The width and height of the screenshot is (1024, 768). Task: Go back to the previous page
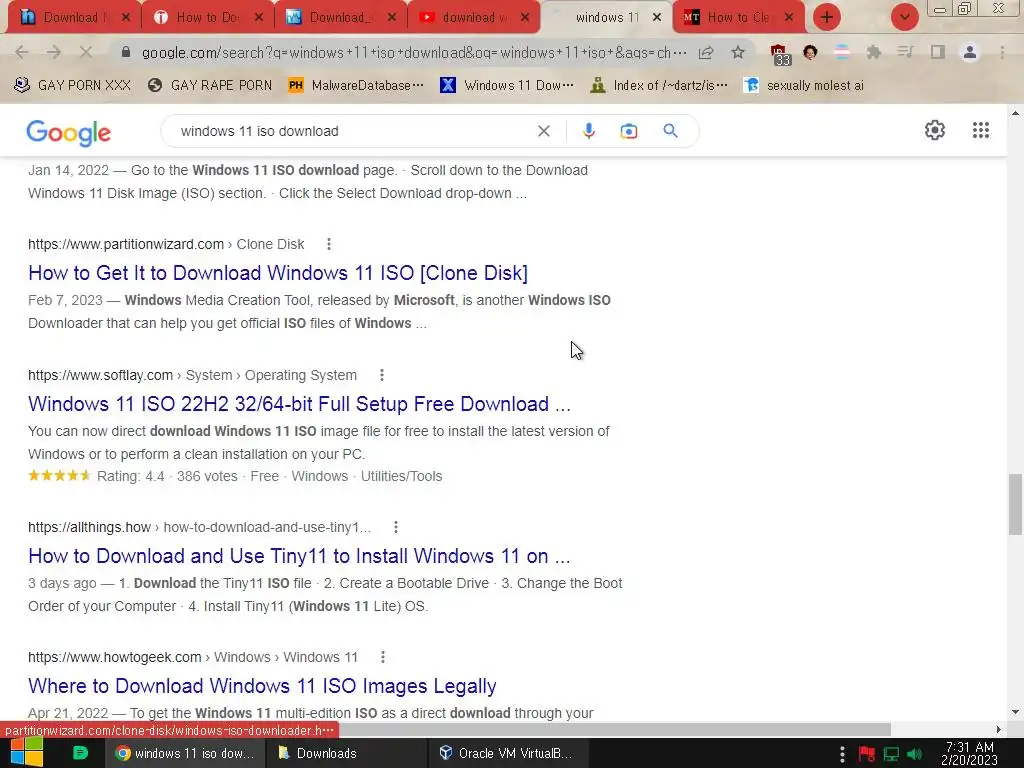(x=22, y=52)
